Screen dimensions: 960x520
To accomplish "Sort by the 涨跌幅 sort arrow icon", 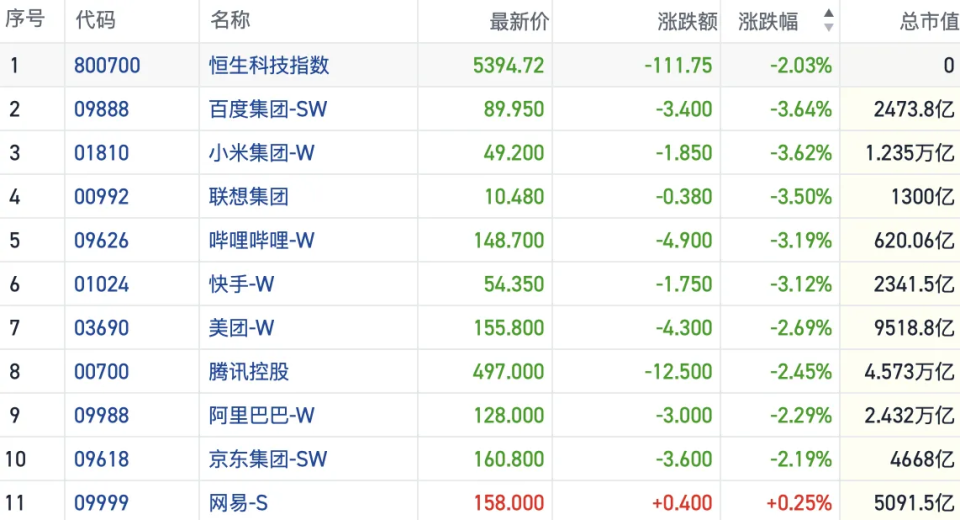I will (x=828, y=20).
